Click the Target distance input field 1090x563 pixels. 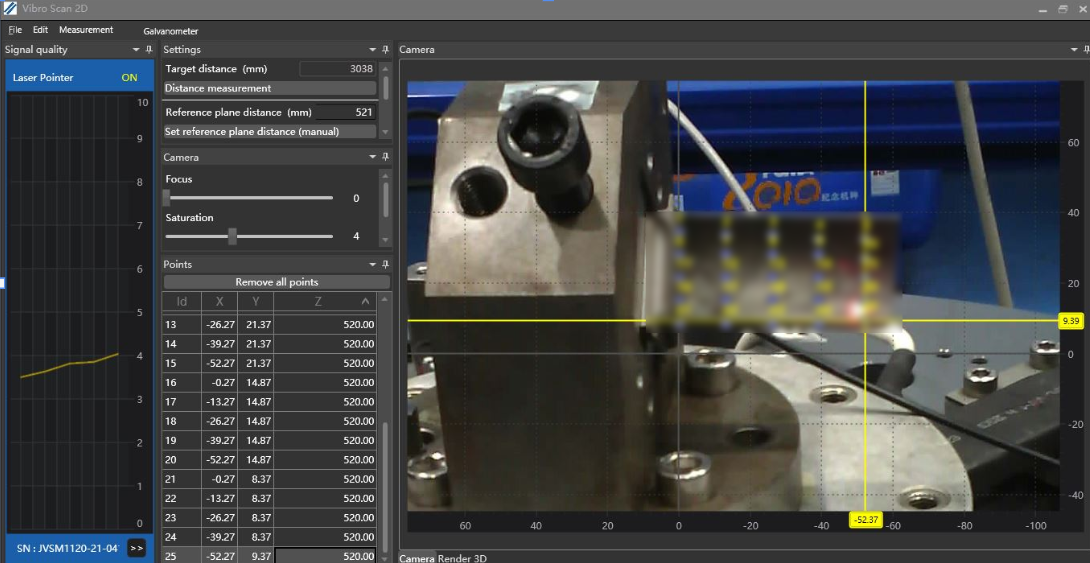337,69
